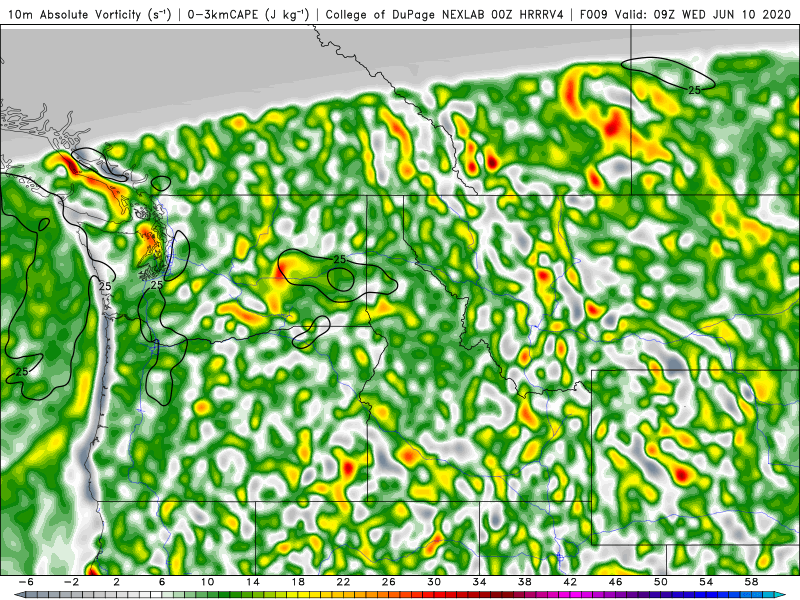The image size is (800, 600).
Task: Click the 50 label on the color scale
Action: pyautogui.click(x=661, y=582)
